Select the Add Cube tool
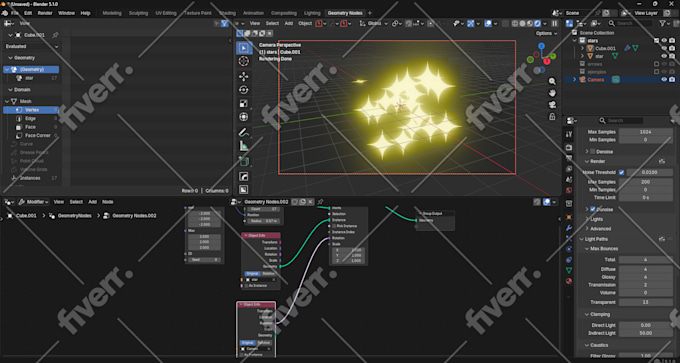The image size is (680, 363). click(244, 161)
